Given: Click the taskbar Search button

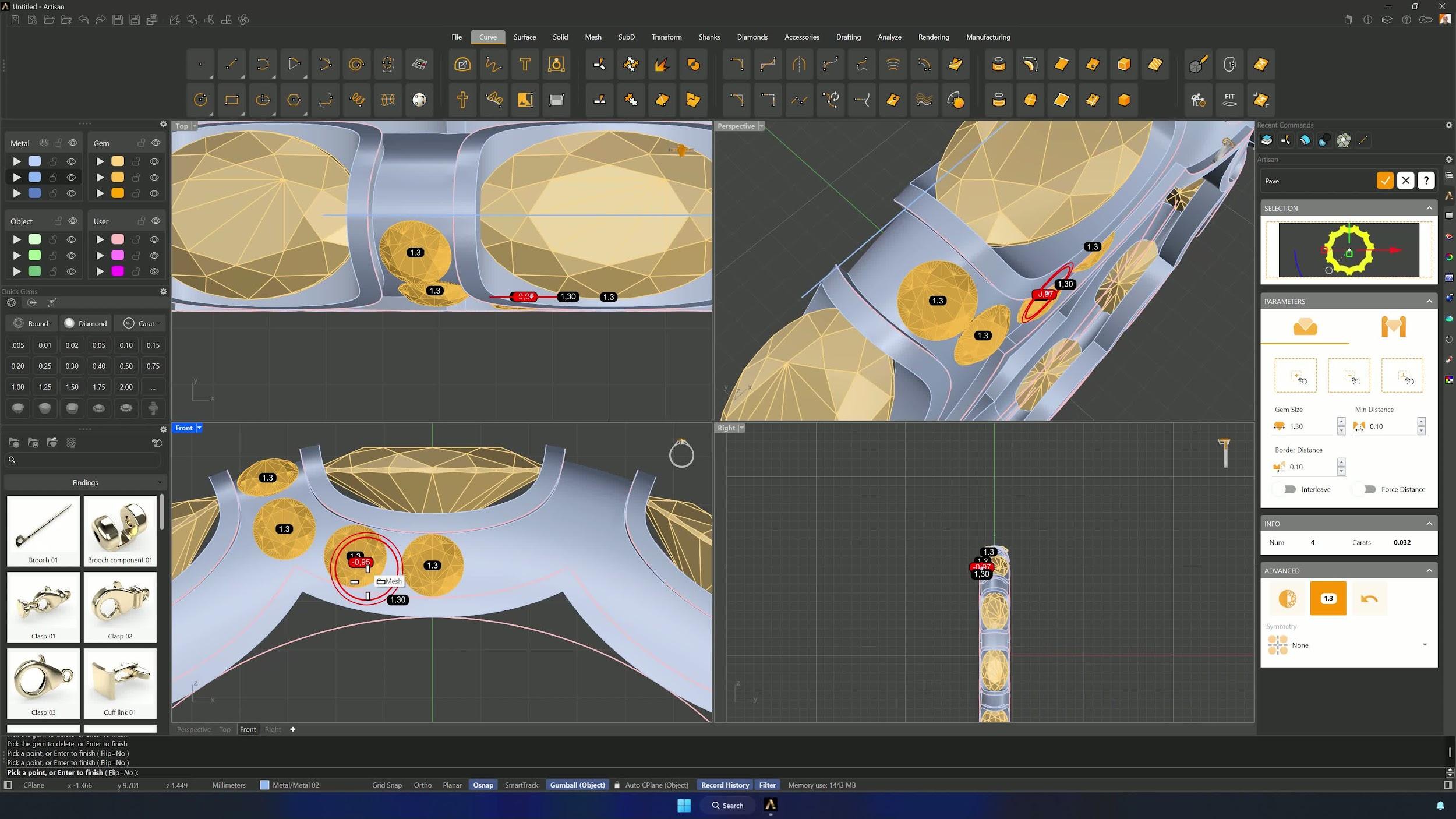Looking at the screenshot, I should click(728, 805).
